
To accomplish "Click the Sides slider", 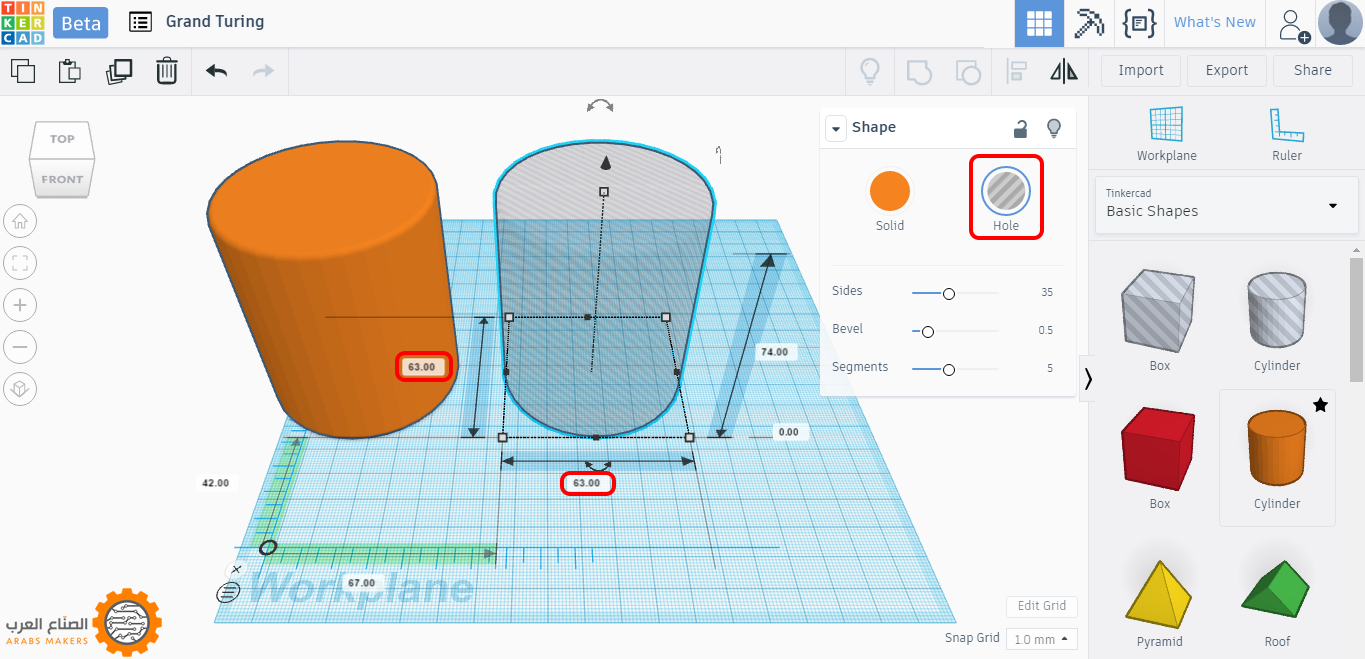I will click(954, 293).
